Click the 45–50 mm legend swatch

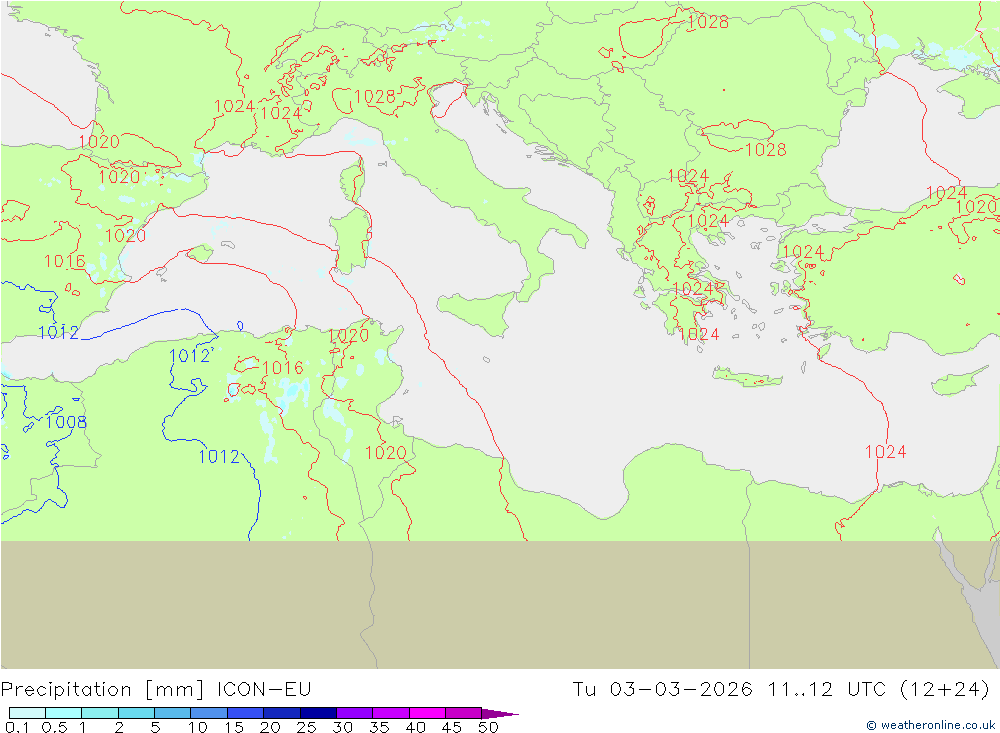pyautogui.click(x=464, y=713)
